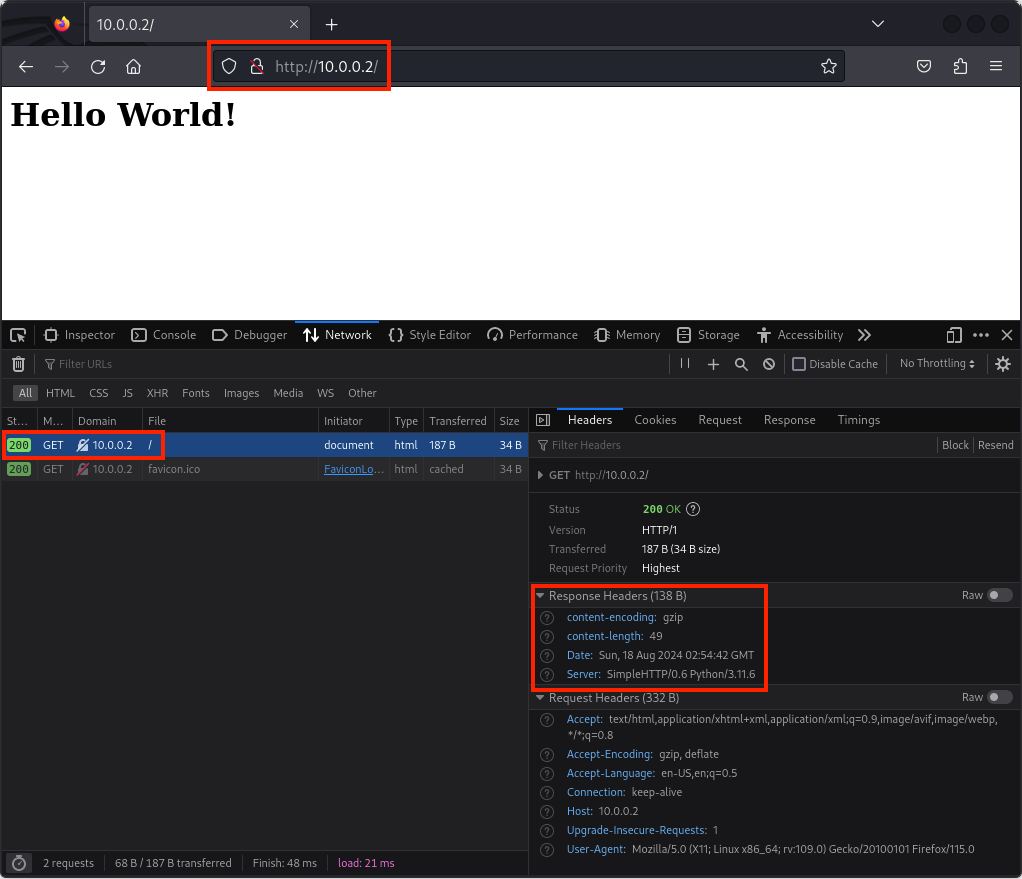Screen dimensions: 1022x879
Task: Toggle Raw view for Request Headers
Action: coord(999,697)
